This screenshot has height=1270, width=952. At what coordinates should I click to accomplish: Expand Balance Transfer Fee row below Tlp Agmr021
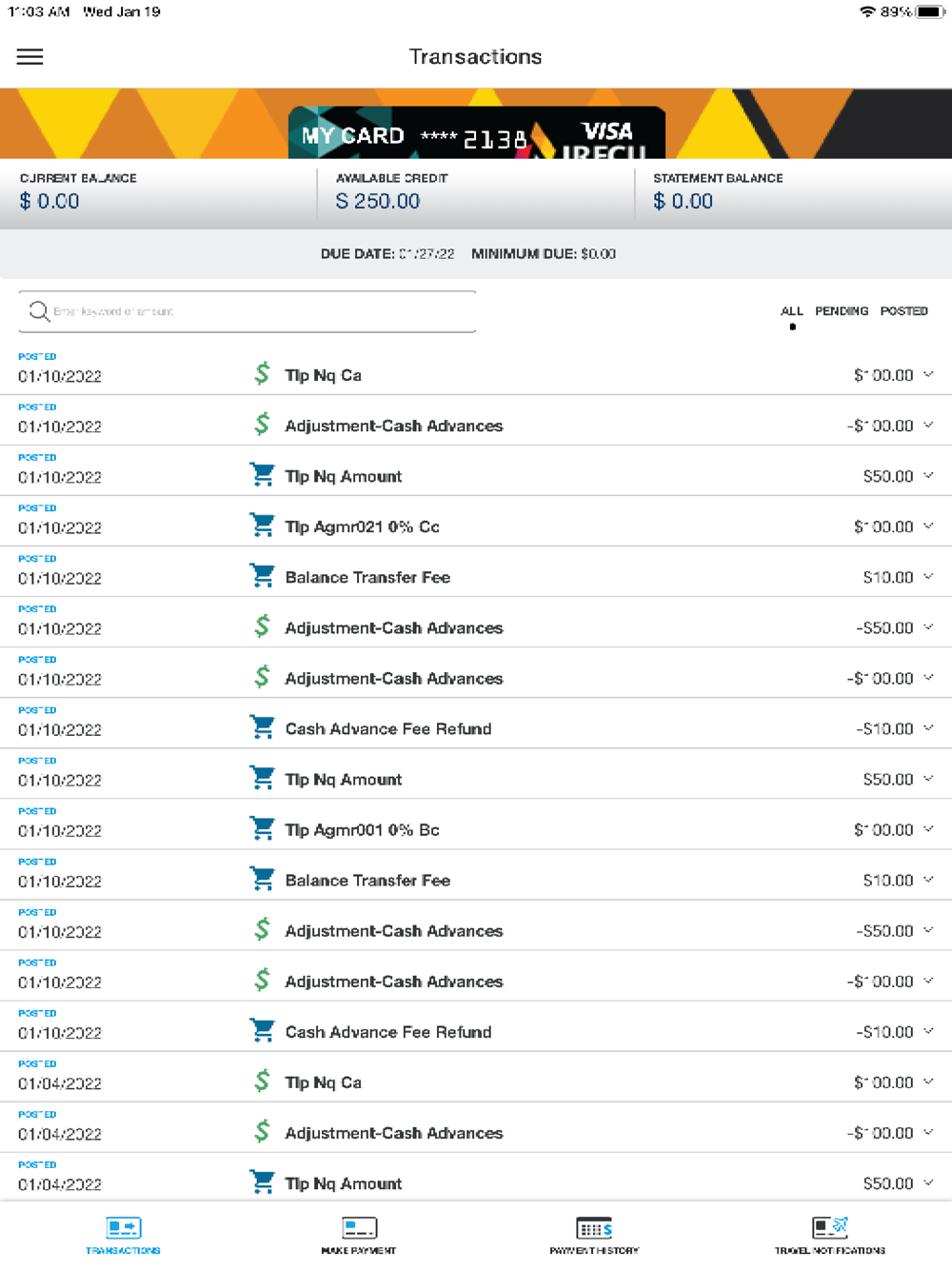pyautogui.click(x=928, y=576)
